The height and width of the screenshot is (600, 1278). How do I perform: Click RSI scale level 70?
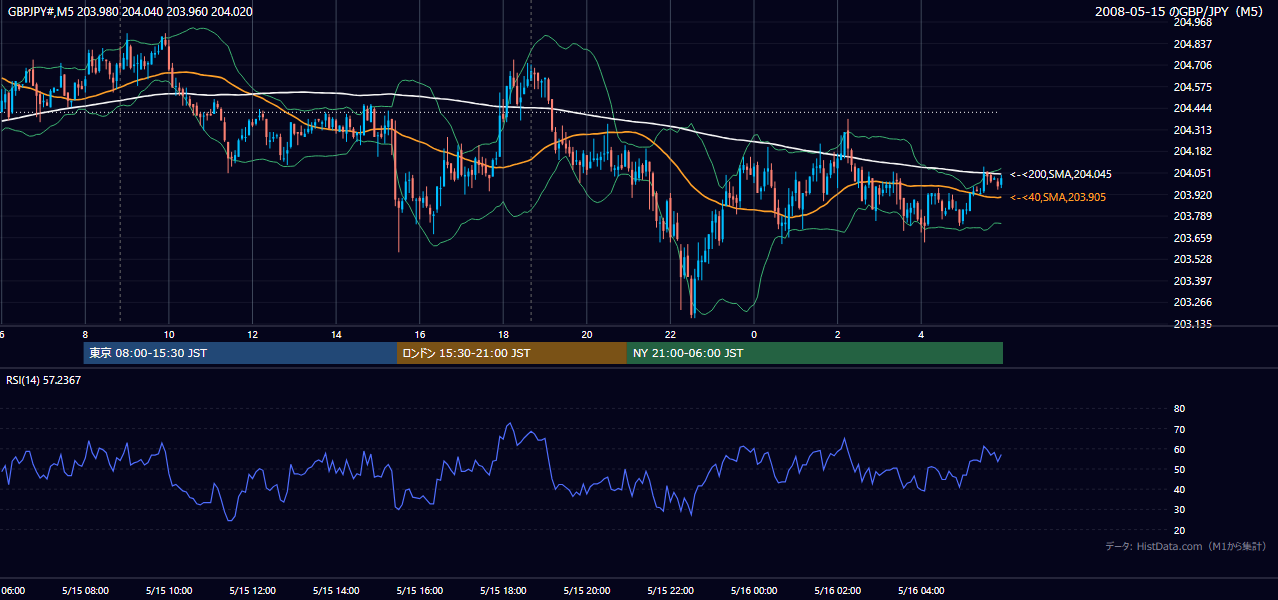point(1179,429)
